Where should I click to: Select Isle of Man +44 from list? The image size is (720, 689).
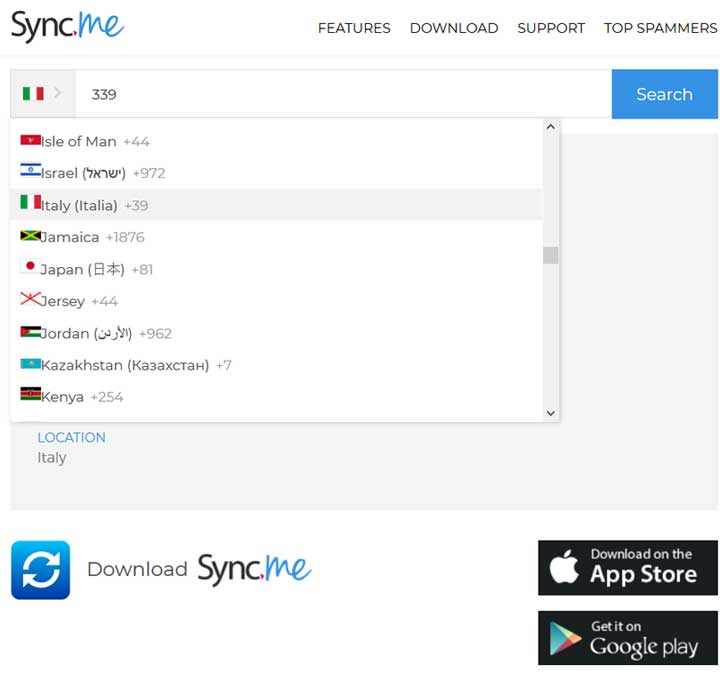pos(276,141)
